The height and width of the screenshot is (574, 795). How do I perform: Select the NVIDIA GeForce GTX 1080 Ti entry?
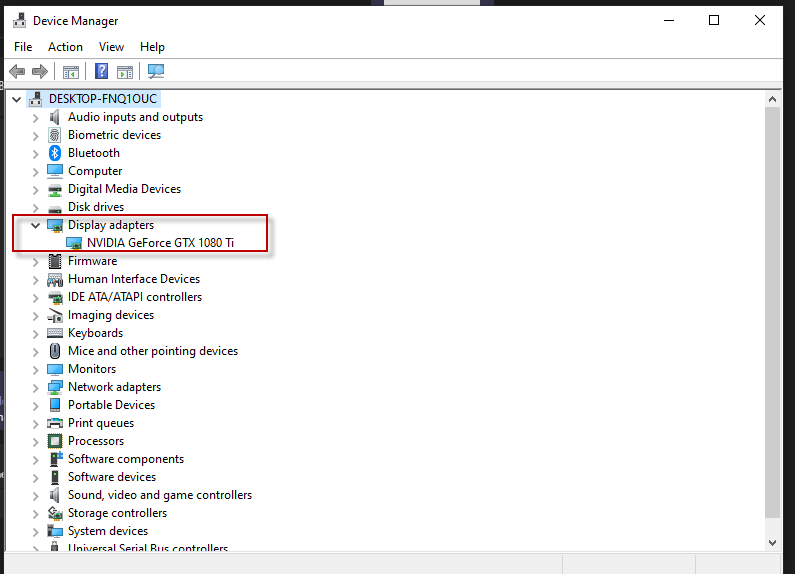[x=160, y=243]
